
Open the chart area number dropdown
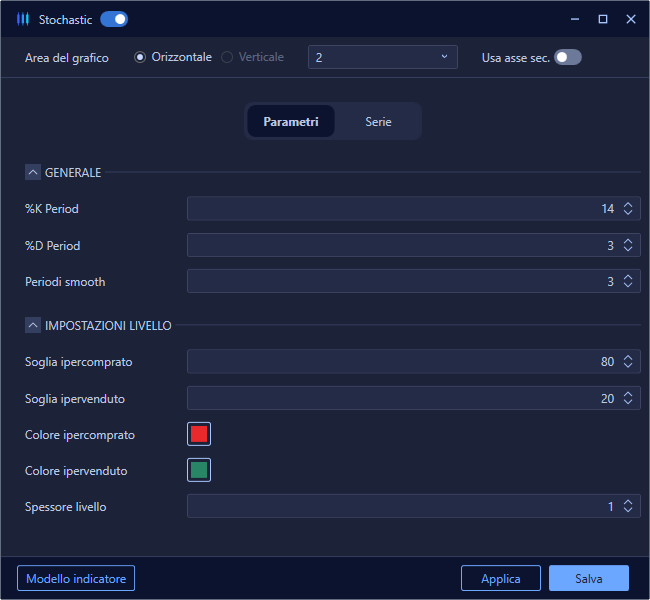383,57
